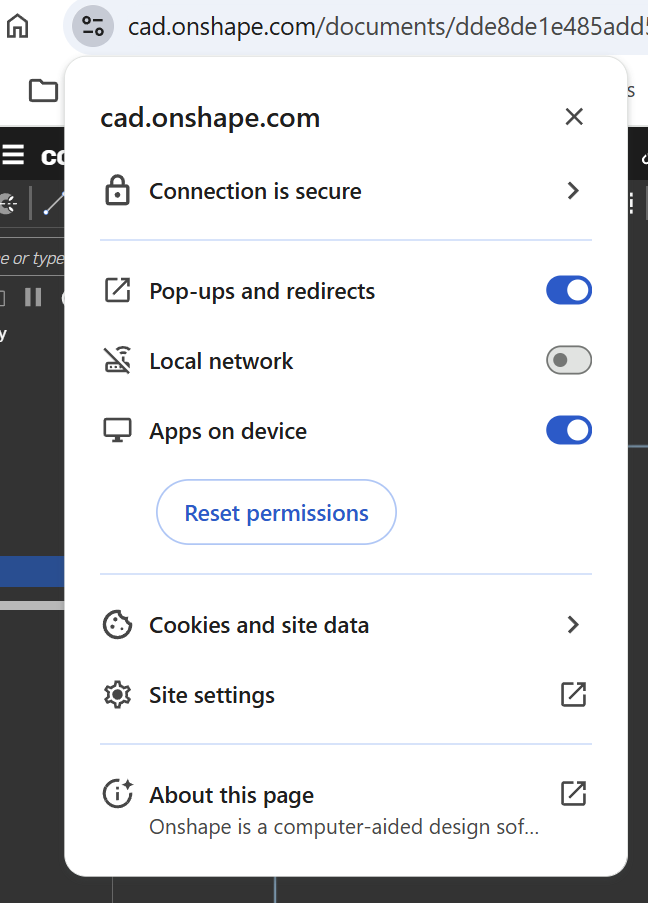Click the bookmarks folder icon

(x=43, y=91)
